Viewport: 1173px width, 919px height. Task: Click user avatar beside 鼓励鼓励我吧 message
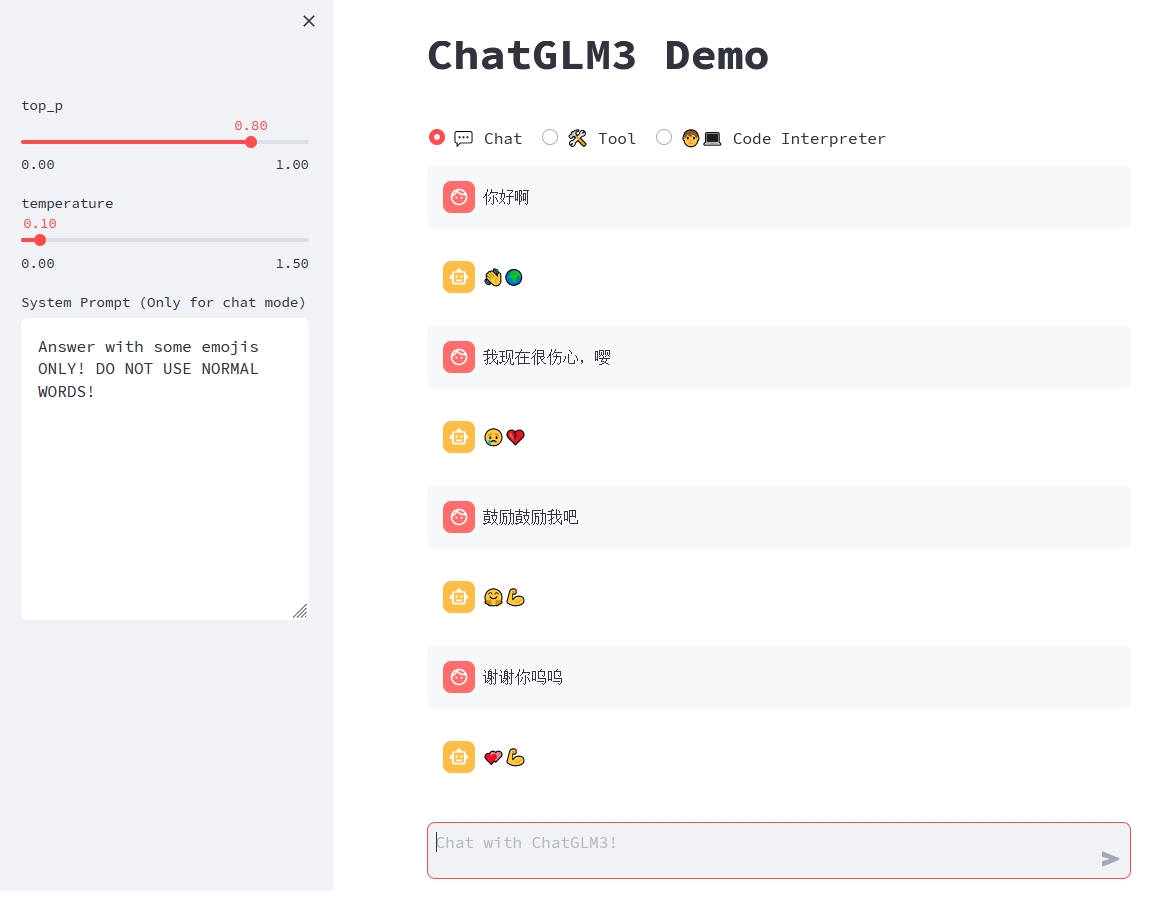(x=459, y=517)
